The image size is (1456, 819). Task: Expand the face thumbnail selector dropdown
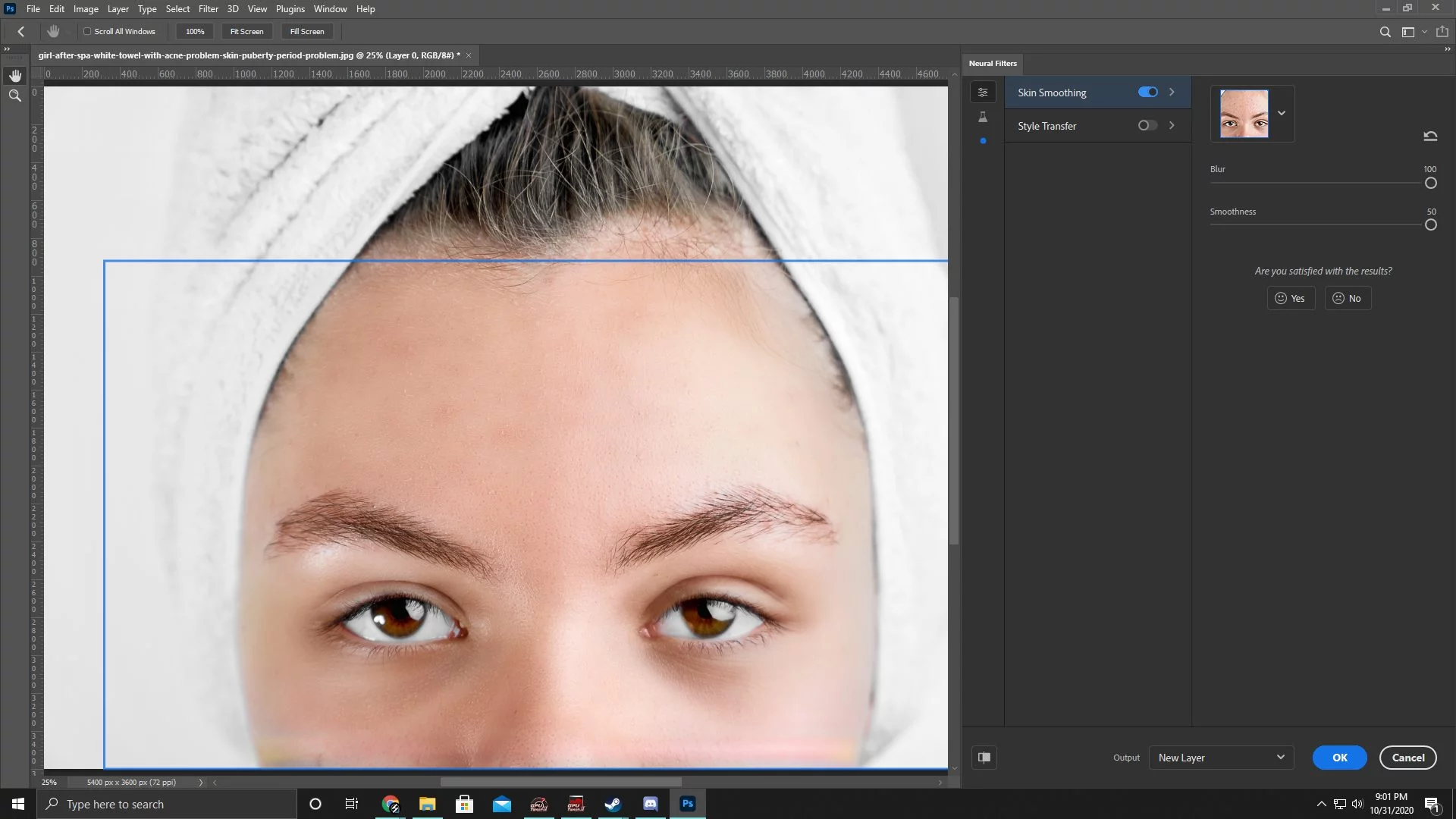point(1282,113)
